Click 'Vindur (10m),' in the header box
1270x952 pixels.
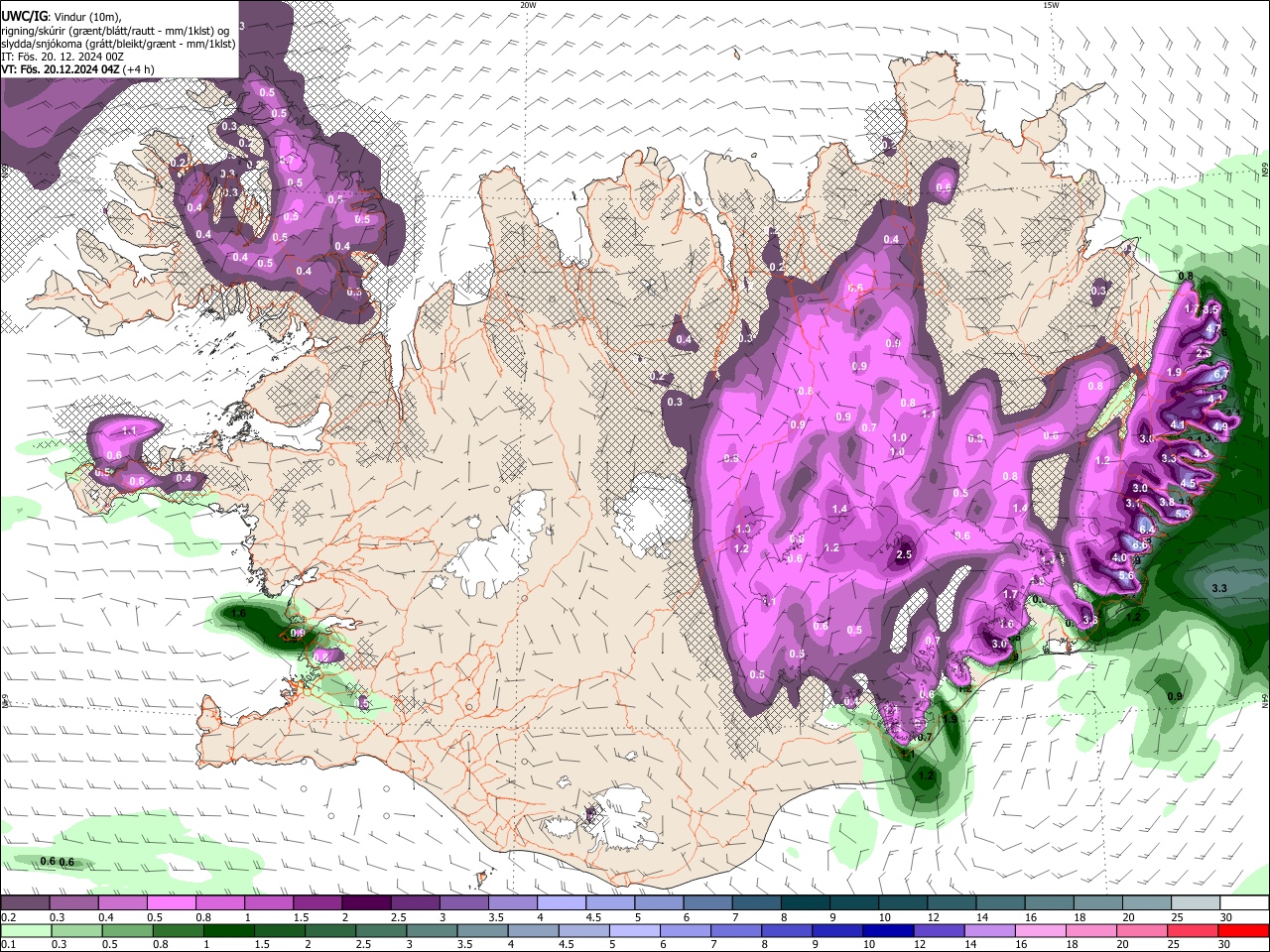pyautogui.click(x=86, y=17)
